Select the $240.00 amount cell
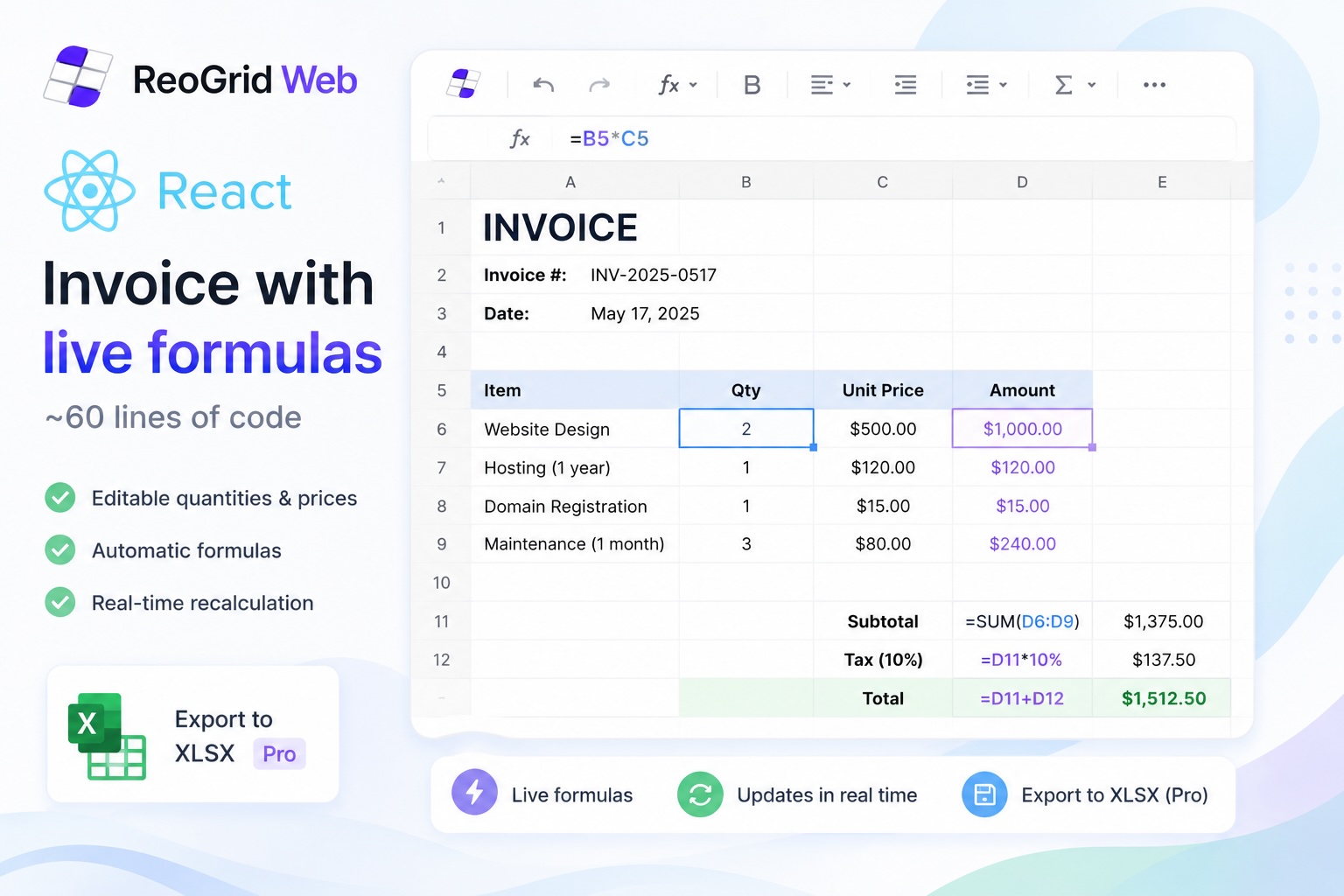The image size is (1344, 896). 1022,543
